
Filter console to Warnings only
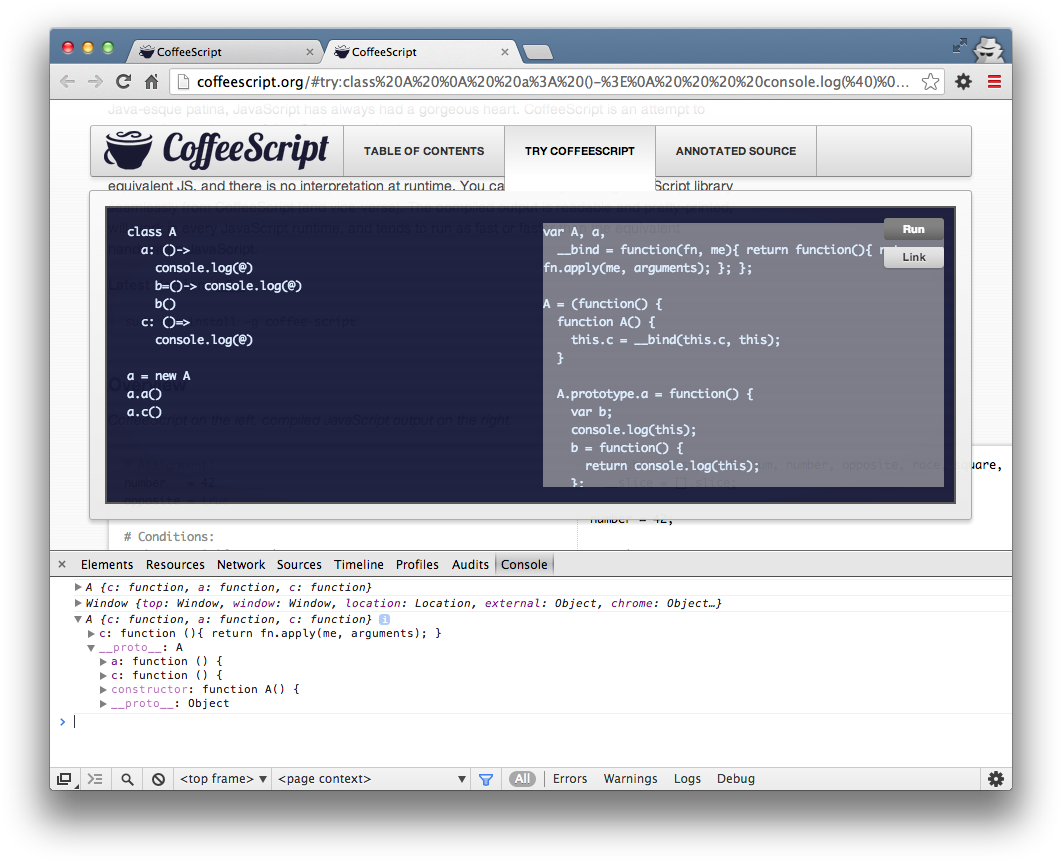pyautogui.click(x=630, y=779)
